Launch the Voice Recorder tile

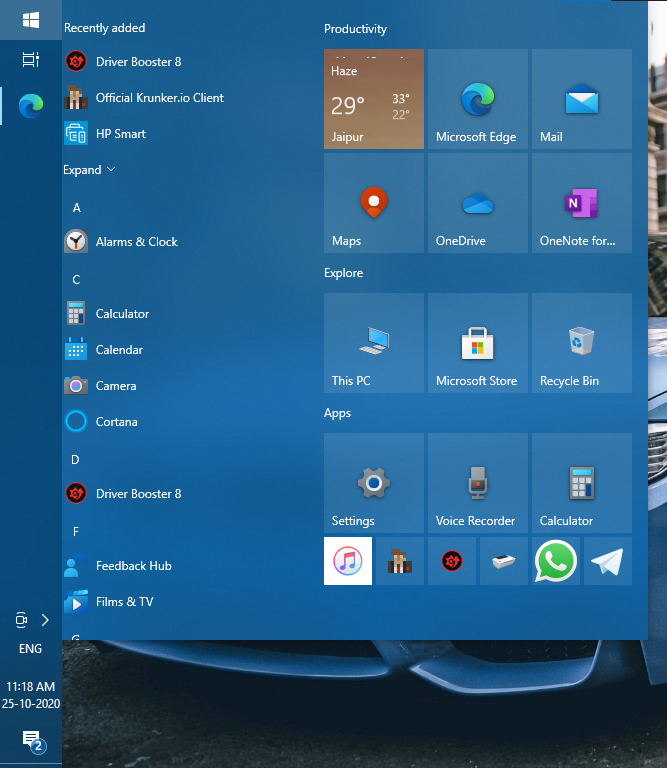click(477, 483)
